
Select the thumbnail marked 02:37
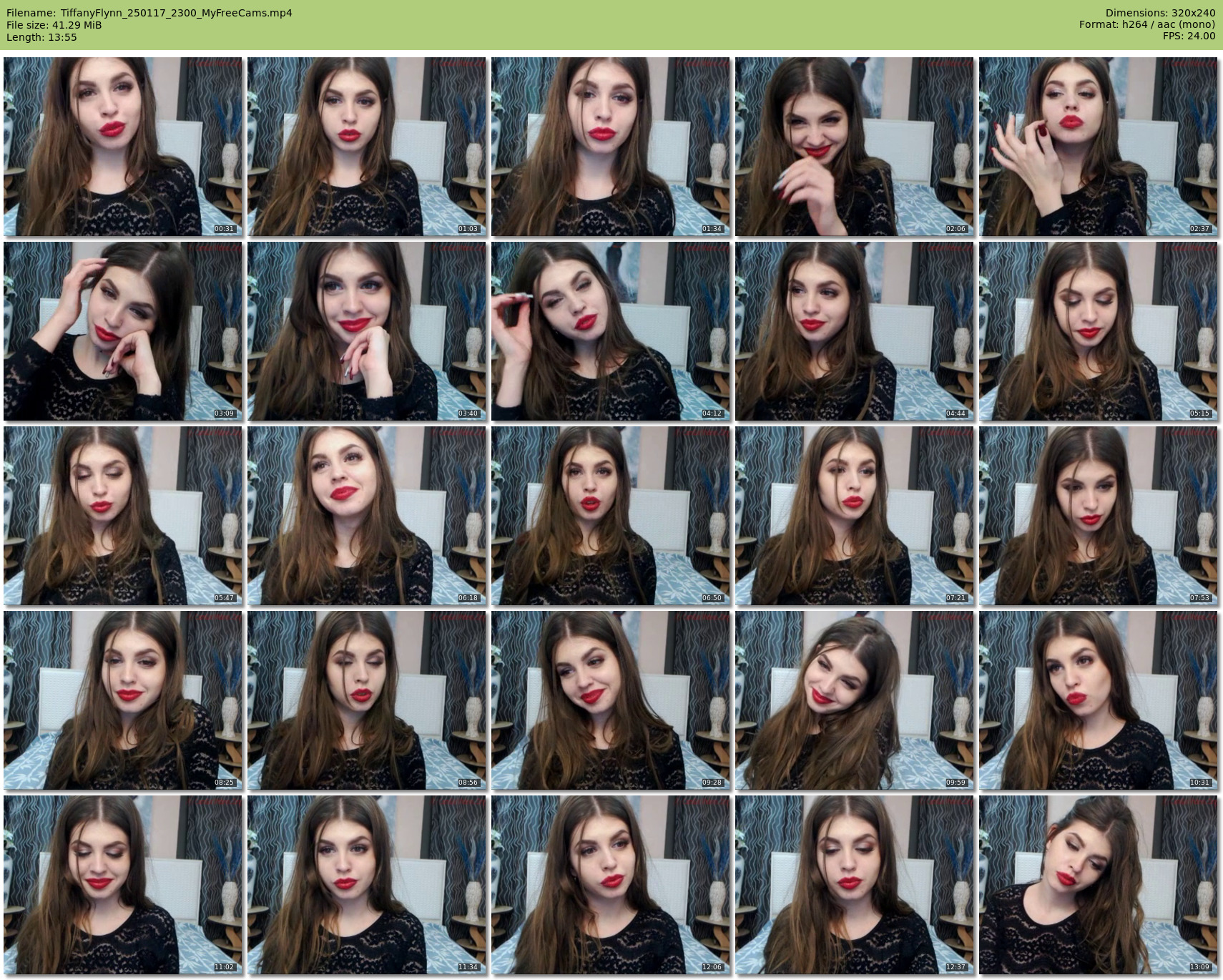(1098, 147)
